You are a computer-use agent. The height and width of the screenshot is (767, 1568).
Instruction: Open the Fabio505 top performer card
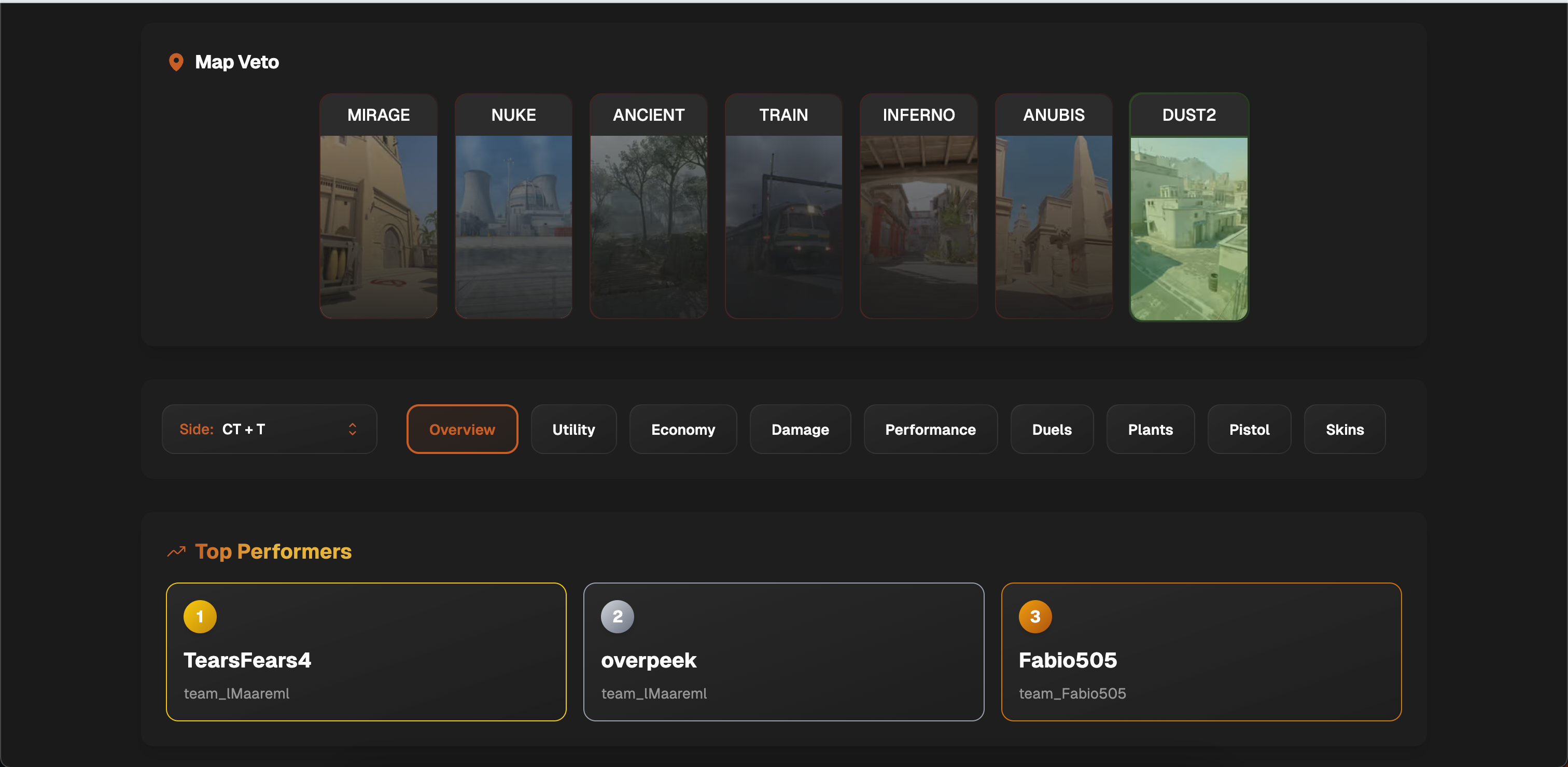tap(1201, 651)
